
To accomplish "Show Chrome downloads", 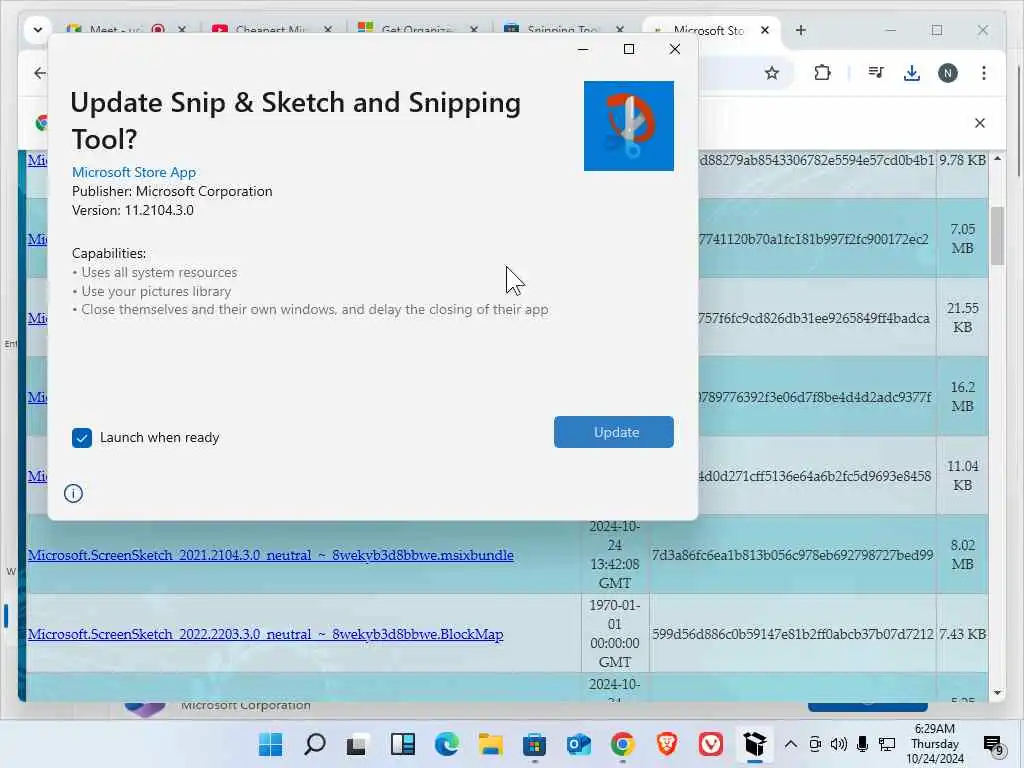I will (x=912, y=72).
